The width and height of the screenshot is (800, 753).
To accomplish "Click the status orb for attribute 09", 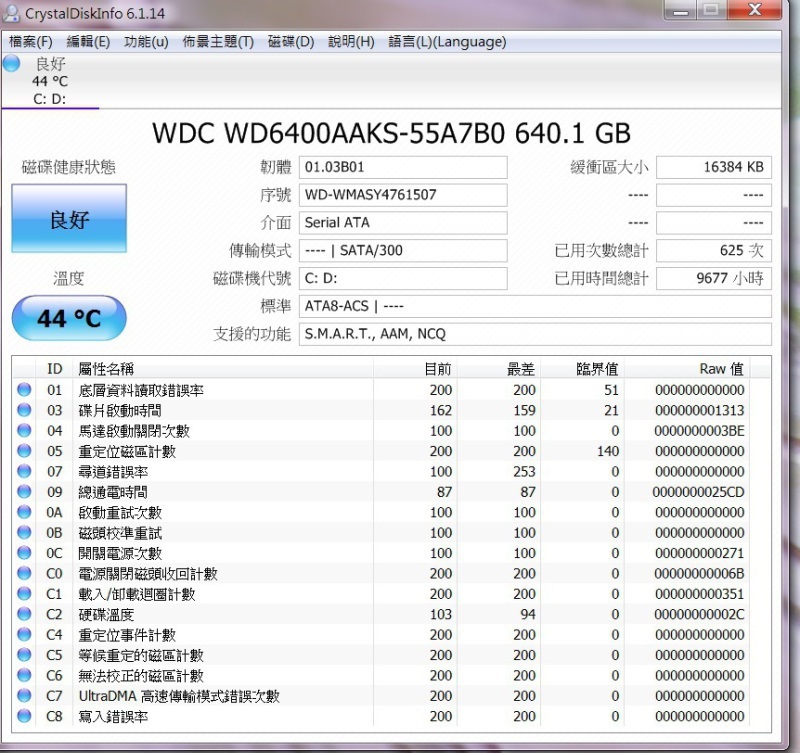I will click(24, 492).
